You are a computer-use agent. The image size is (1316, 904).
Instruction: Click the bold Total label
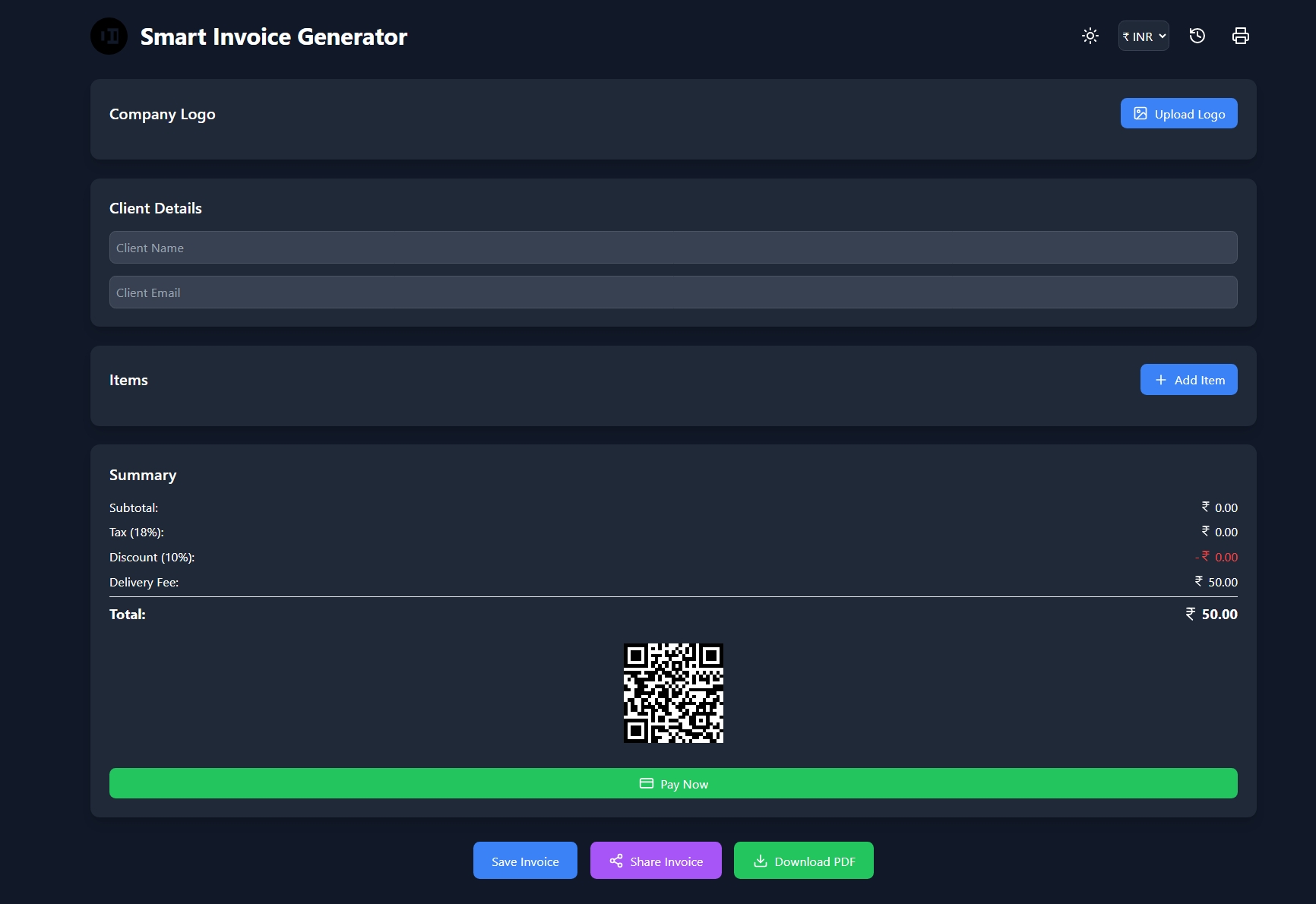[x=128, y=614]
